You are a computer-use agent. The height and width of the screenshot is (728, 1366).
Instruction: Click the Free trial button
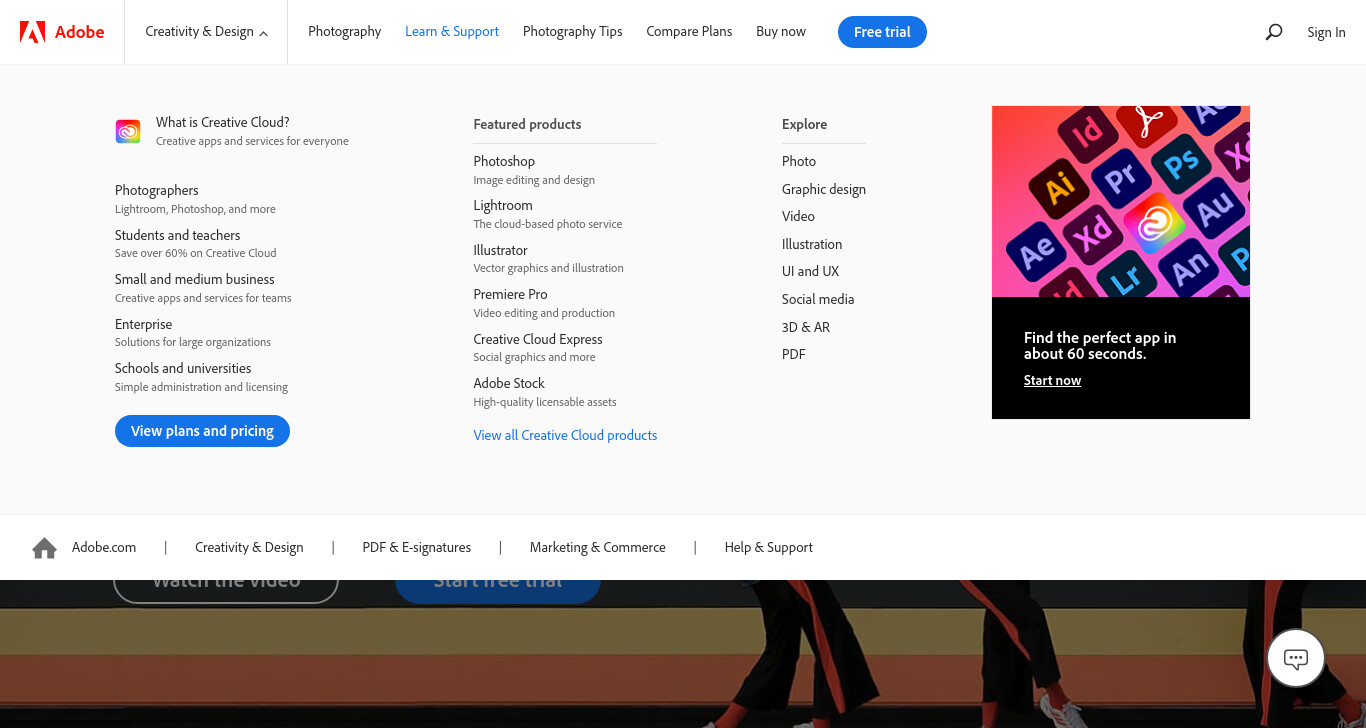pos(882,32)
